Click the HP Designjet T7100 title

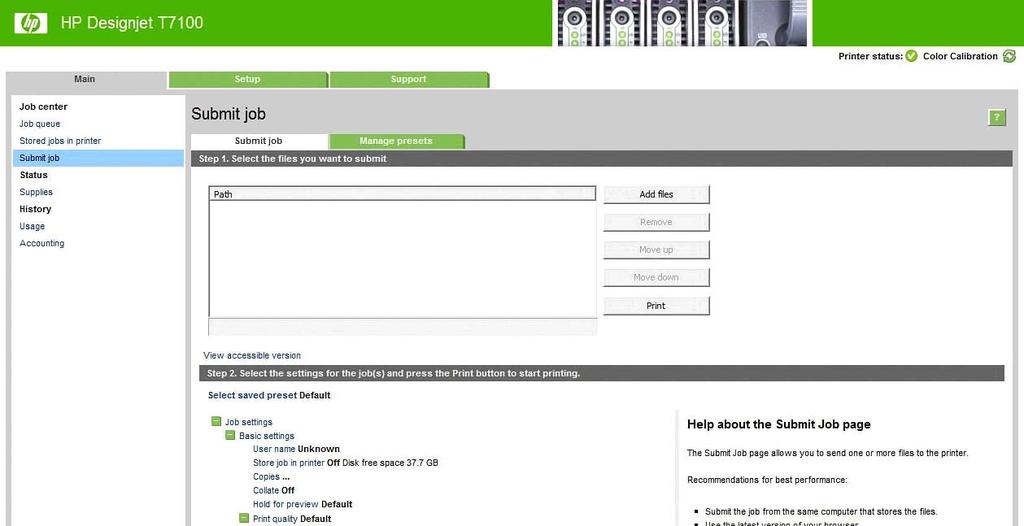pyautogui.click(x=132, y=23)
